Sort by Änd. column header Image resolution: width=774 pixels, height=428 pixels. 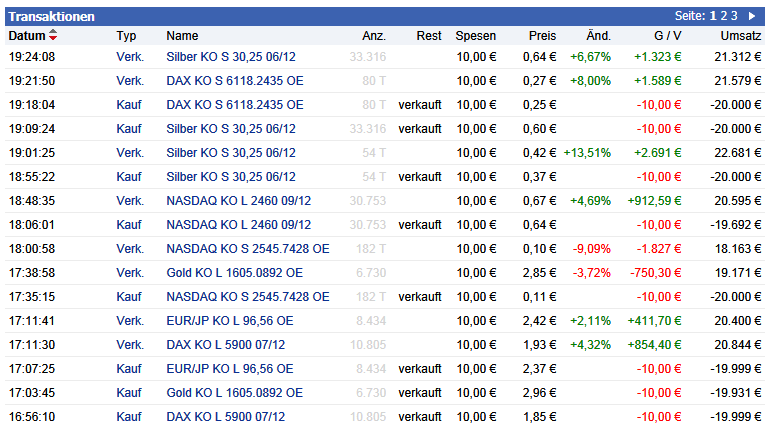pos(598,36)
